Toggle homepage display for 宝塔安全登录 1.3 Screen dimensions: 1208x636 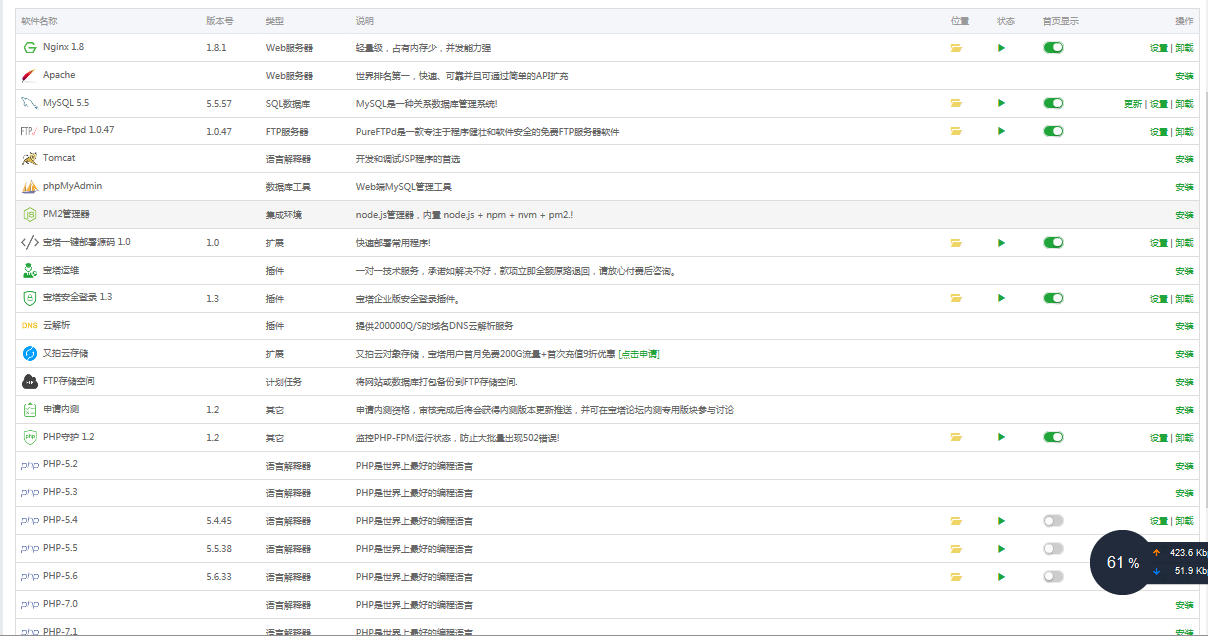pyautogui.click(x=1053, y=298)
